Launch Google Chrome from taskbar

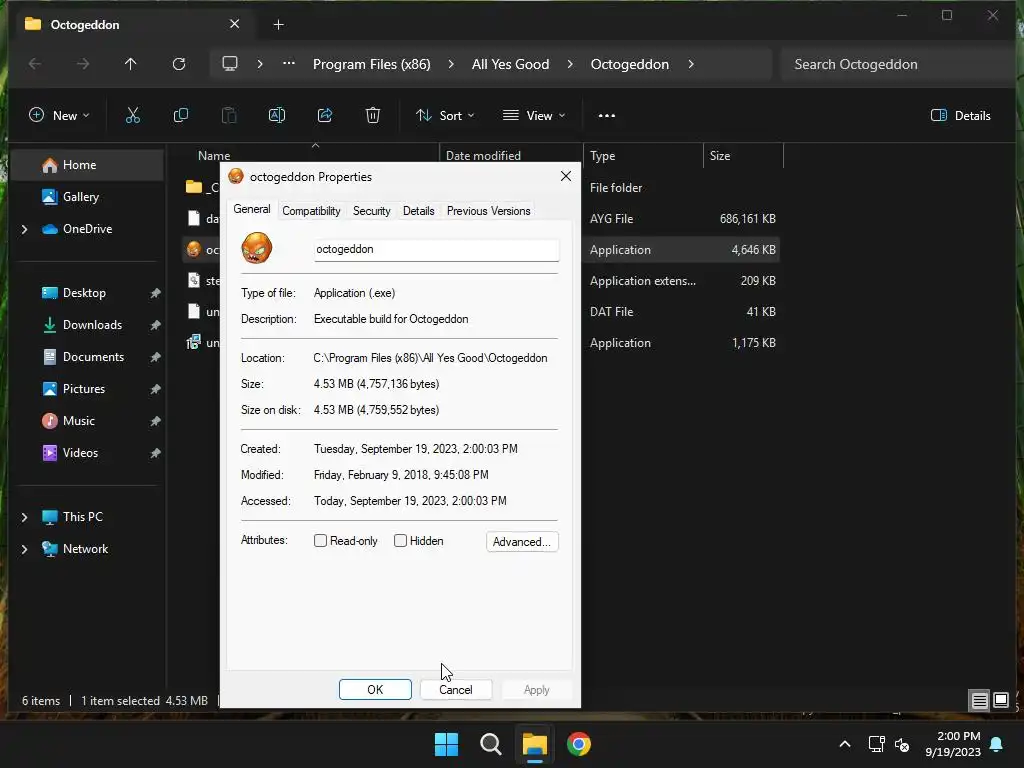pyautogui.click(x=579, y=744)
